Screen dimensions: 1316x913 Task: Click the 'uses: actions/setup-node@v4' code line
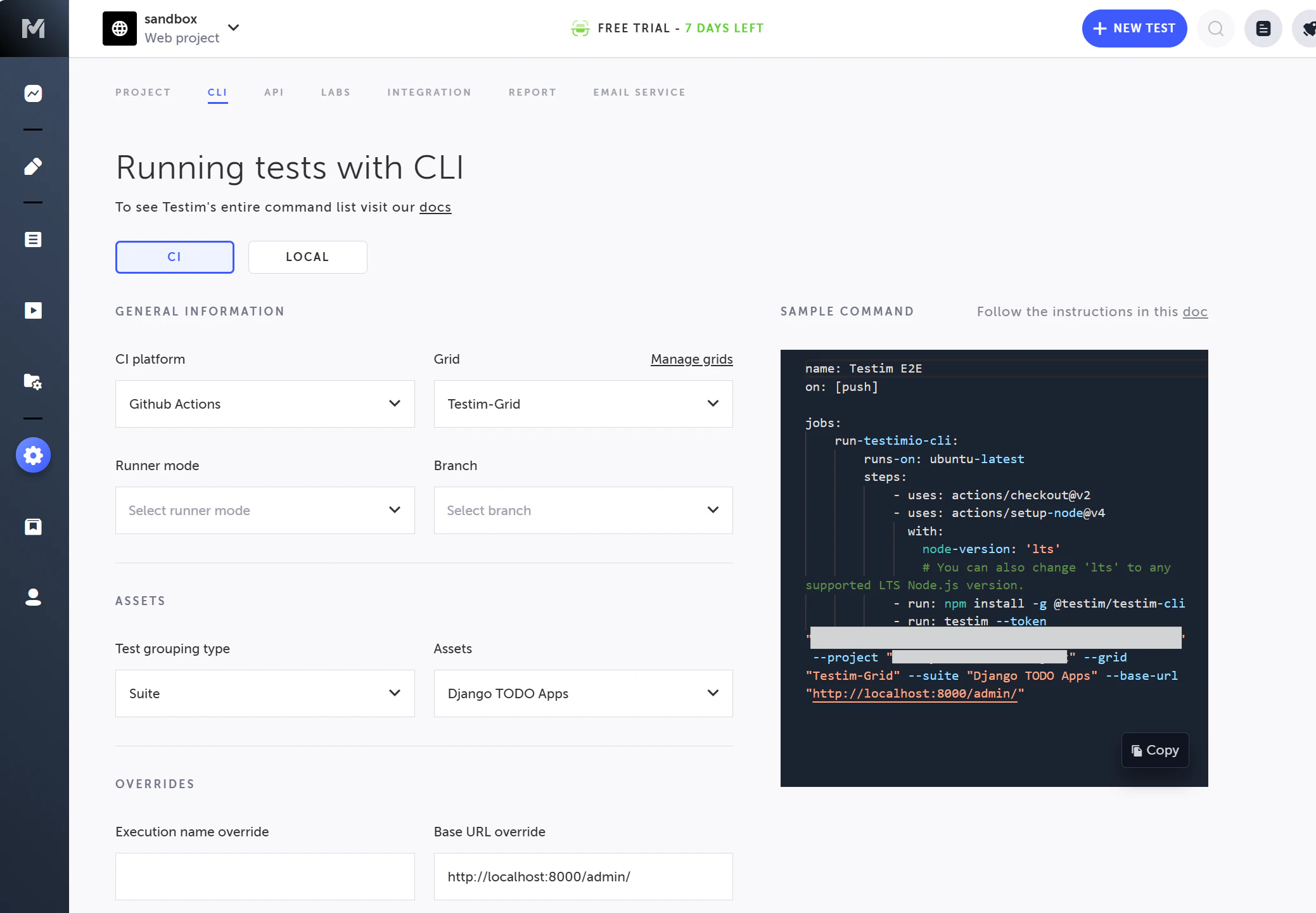point(999,513)
